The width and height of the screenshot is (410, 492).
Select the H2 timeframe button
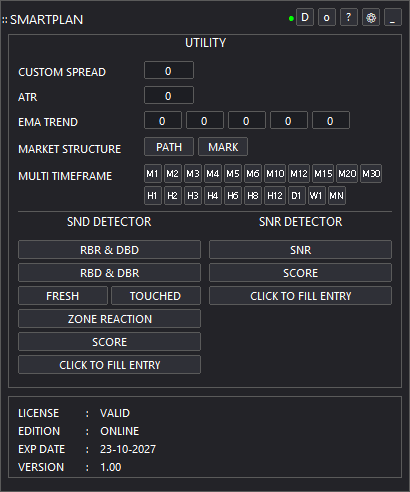pyautogui.click(x=173, y=196)
